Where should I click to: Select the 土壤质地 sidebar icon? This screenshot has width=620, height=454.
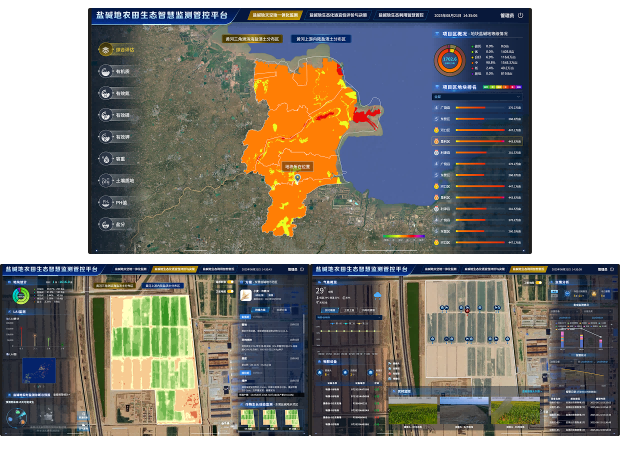tap(106, 181)
